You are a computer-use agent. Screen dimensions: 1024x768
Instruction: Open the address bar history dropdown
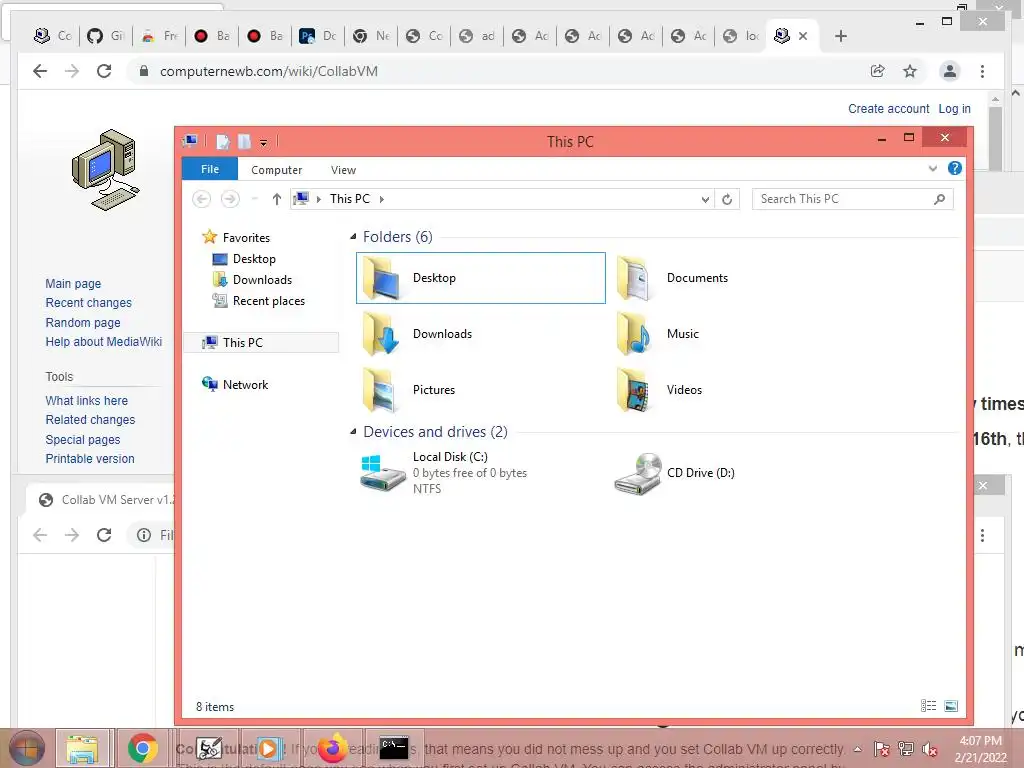pos(705,199)
